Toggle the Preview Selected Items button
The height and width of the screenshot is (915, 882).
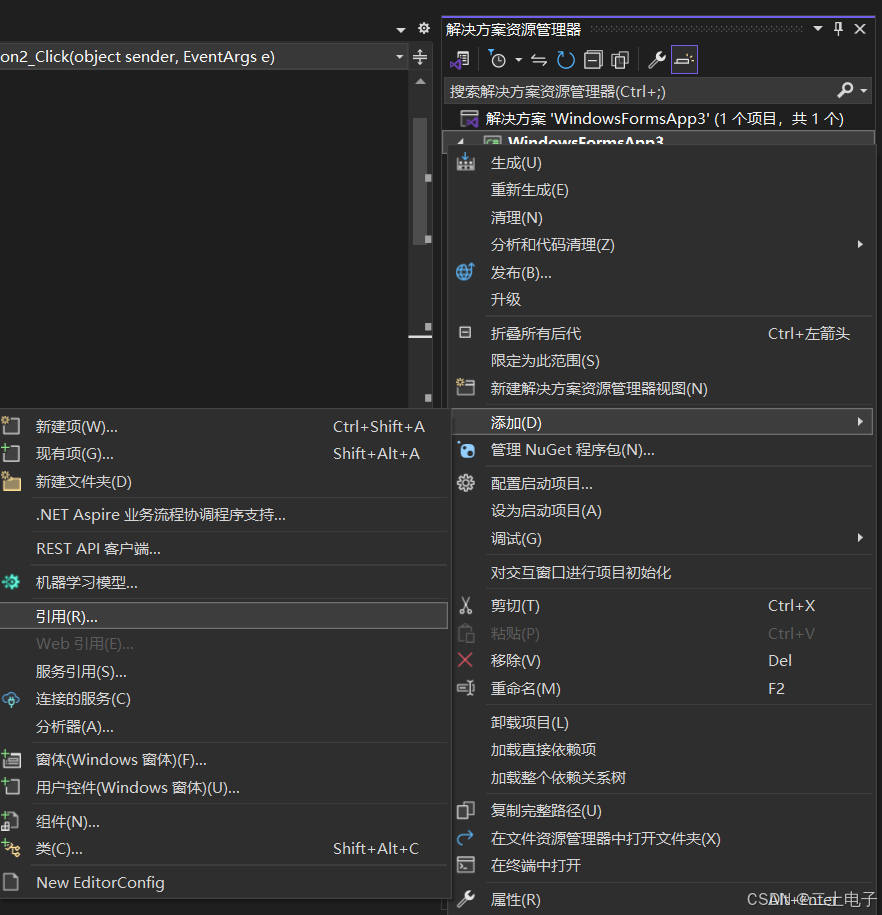coord(684,60)
